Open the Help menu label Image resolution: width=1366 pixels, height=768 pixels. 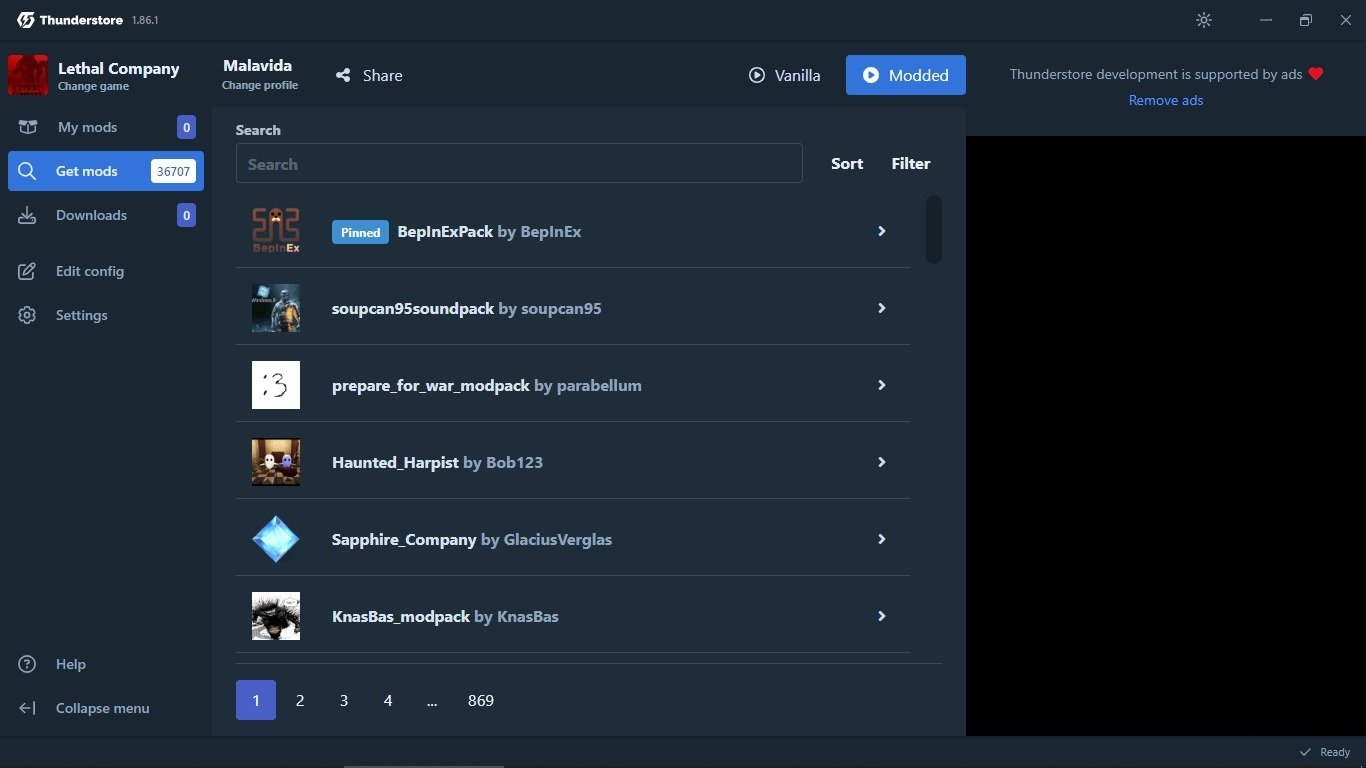[x=71, y=664]
